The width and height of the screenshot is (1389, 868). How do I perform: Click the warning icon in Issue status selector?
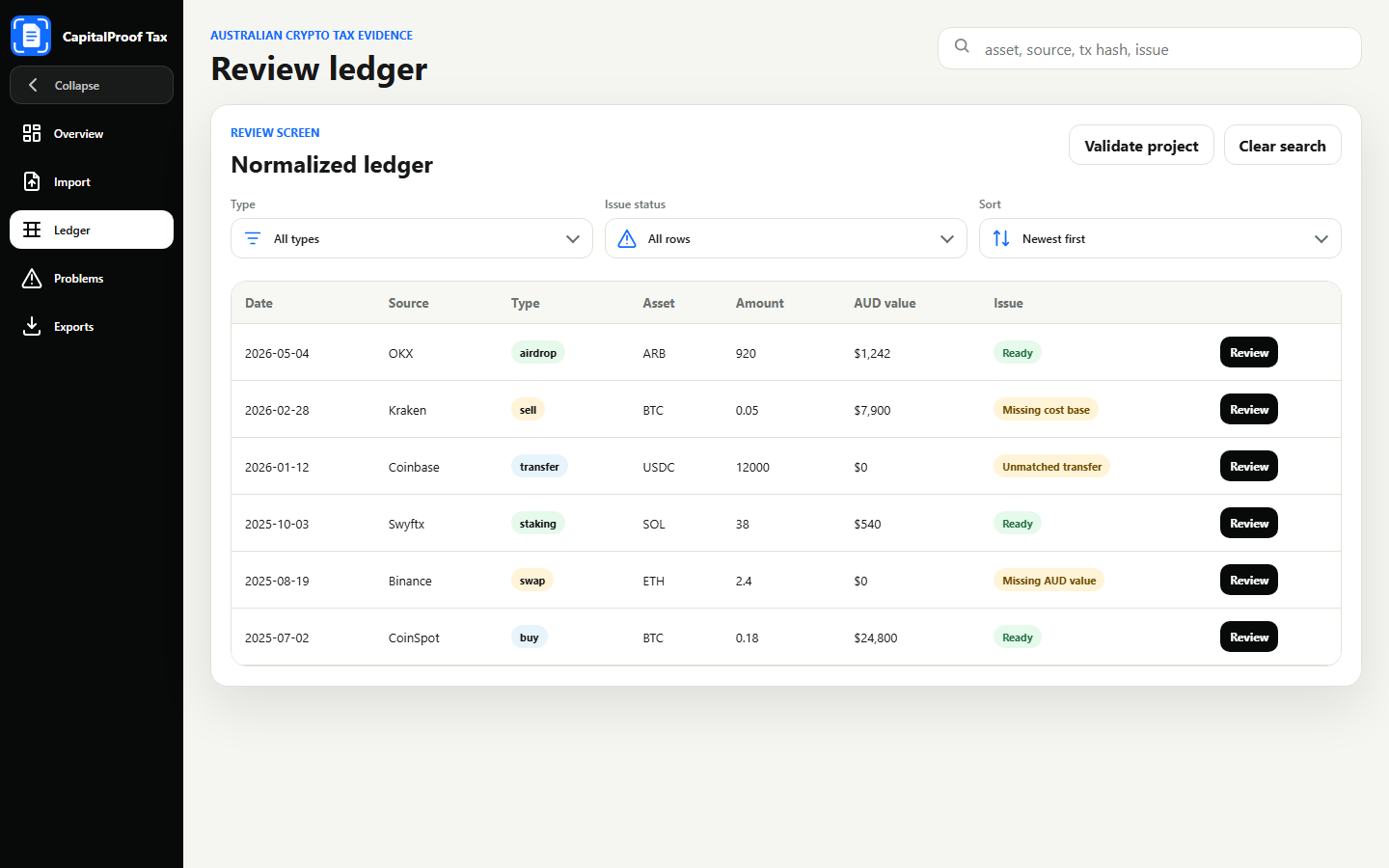(x=627, y=238)
